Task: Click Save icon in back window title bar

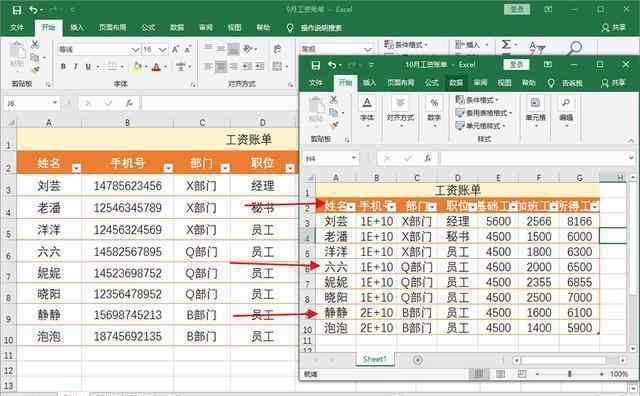Action: (17, 10)
